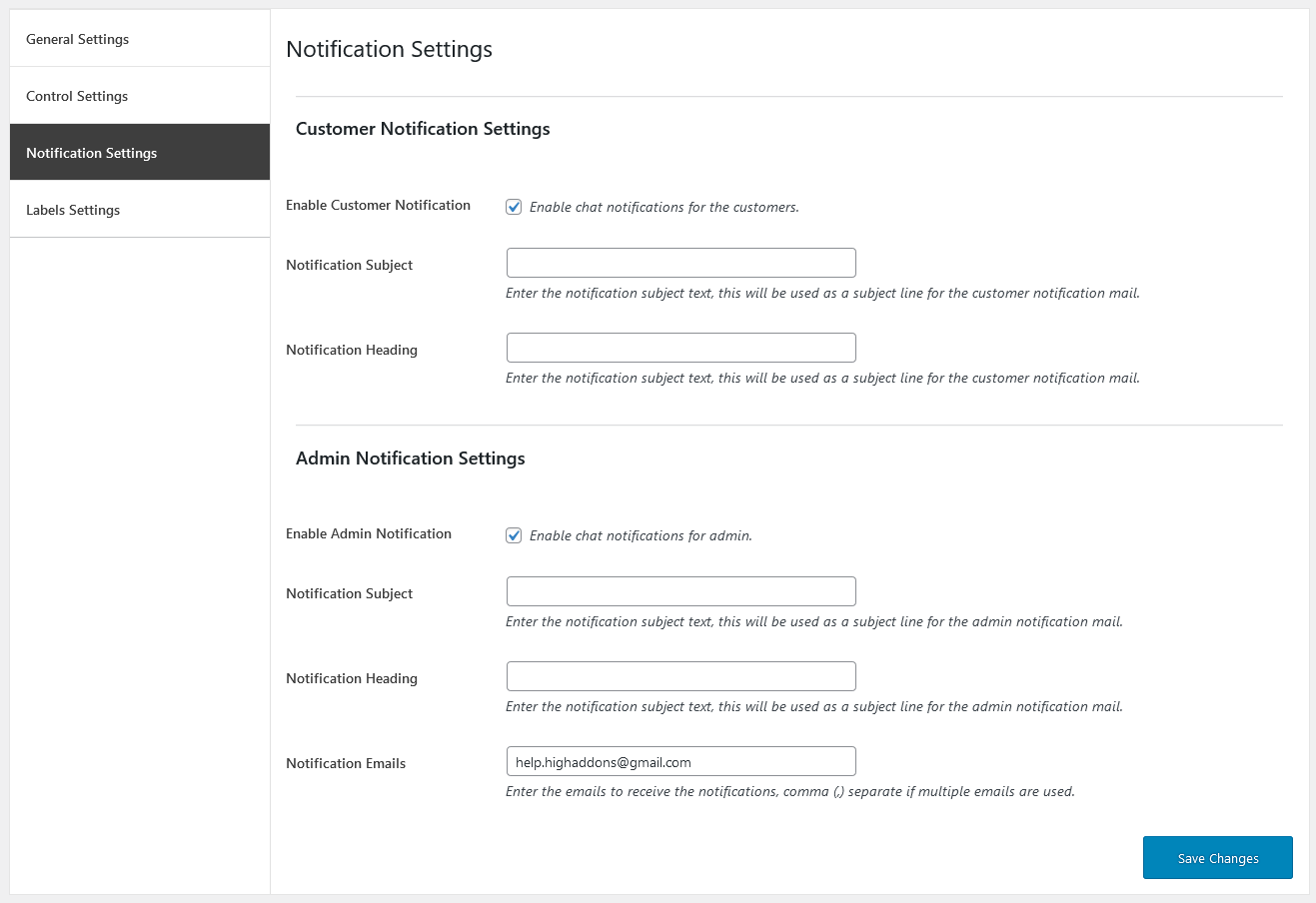Click the Notification Emails field to edit

pos(680,760)
